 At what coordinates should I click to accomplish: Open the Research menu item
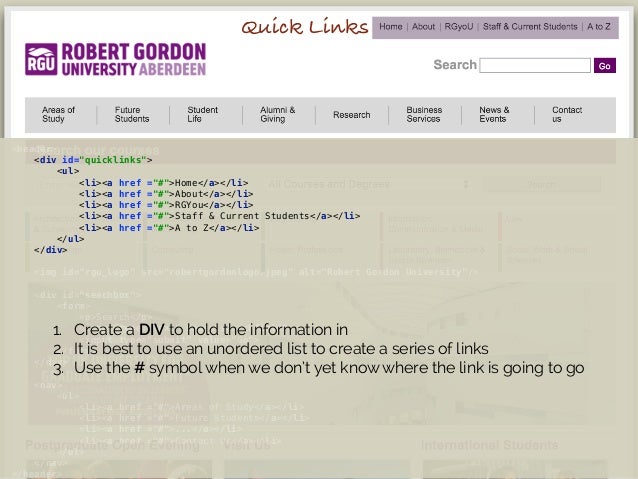[x=352, y=115]
